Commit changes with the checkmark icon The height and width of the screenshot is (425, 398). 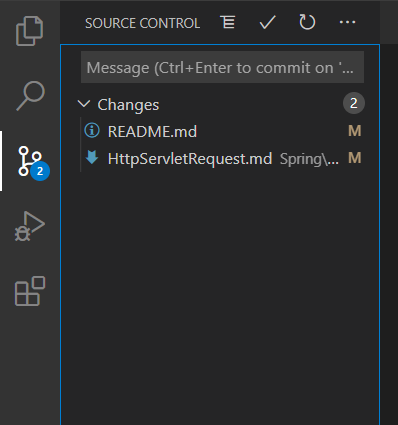point(267,22)
